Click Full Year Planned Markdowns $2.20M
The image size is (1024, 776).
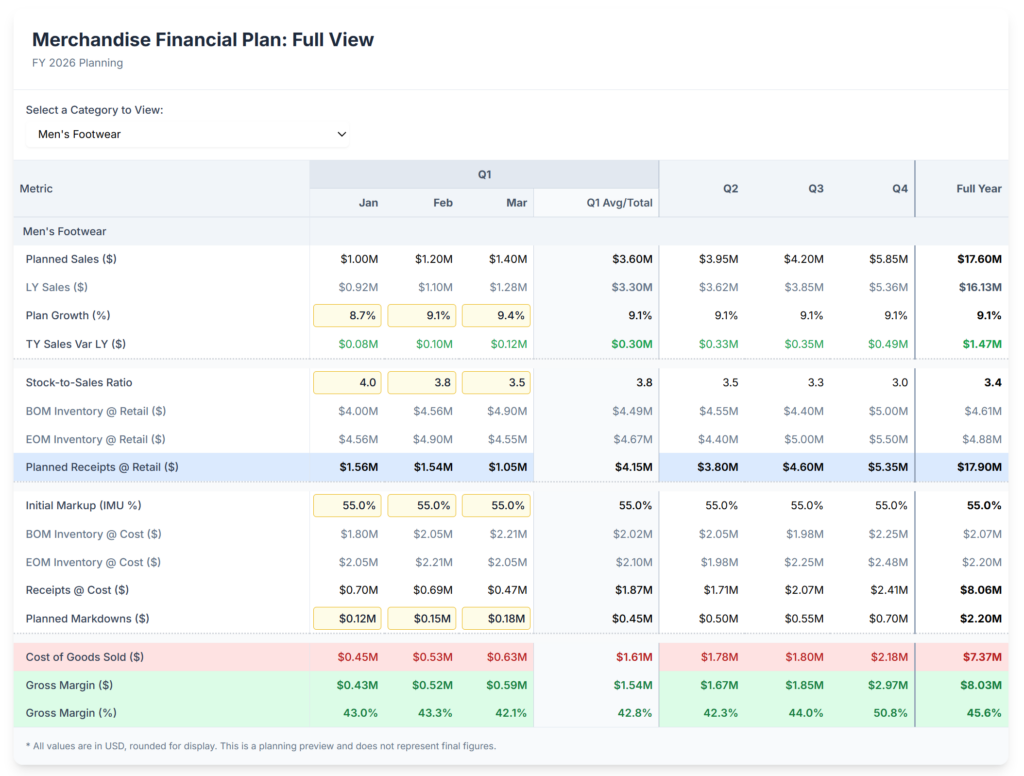click(981, 619)
